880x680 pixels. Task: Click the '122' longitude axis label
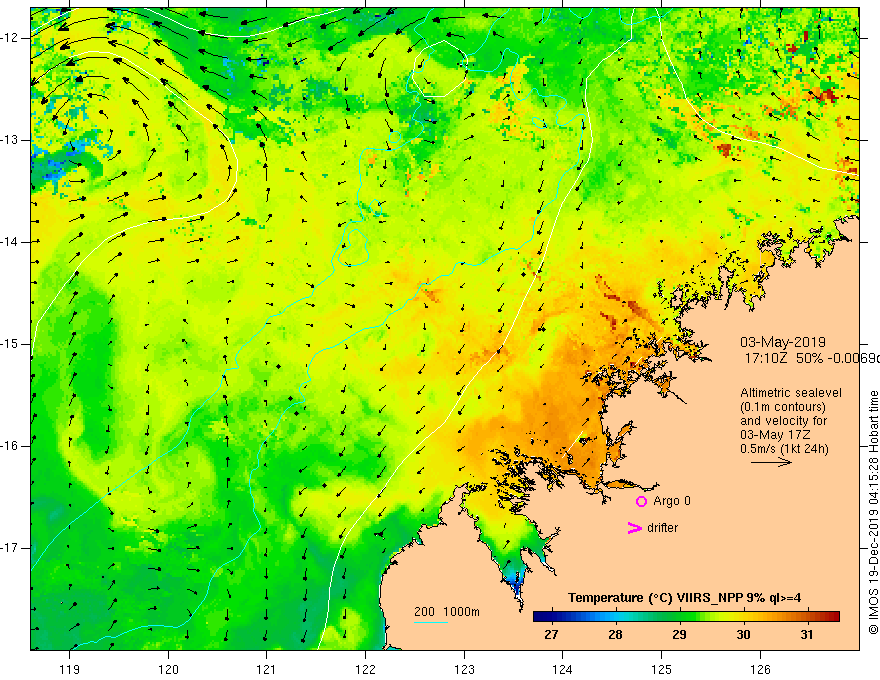[365, 669]
